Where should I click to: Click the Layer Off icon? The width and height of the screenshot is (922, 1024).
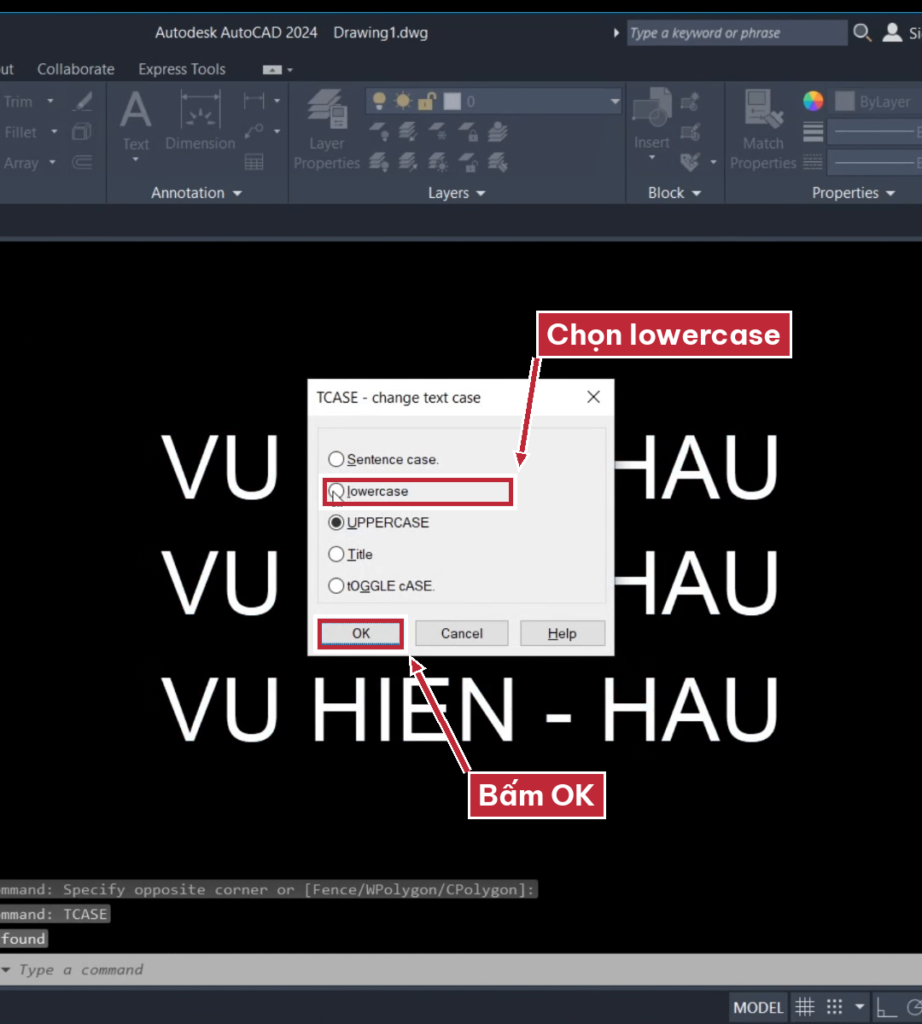(x=379, y=132)
